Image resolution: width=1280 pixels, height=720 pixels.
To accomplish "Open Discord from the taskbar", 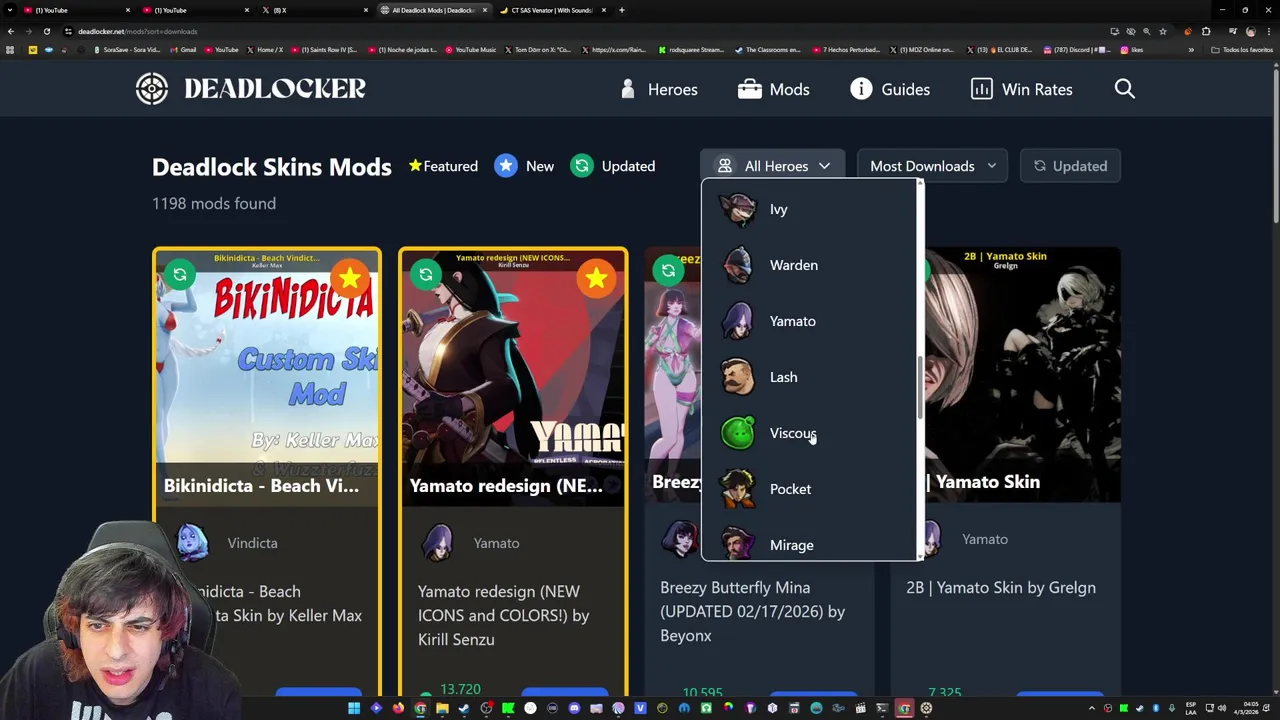I will [574, 709].
